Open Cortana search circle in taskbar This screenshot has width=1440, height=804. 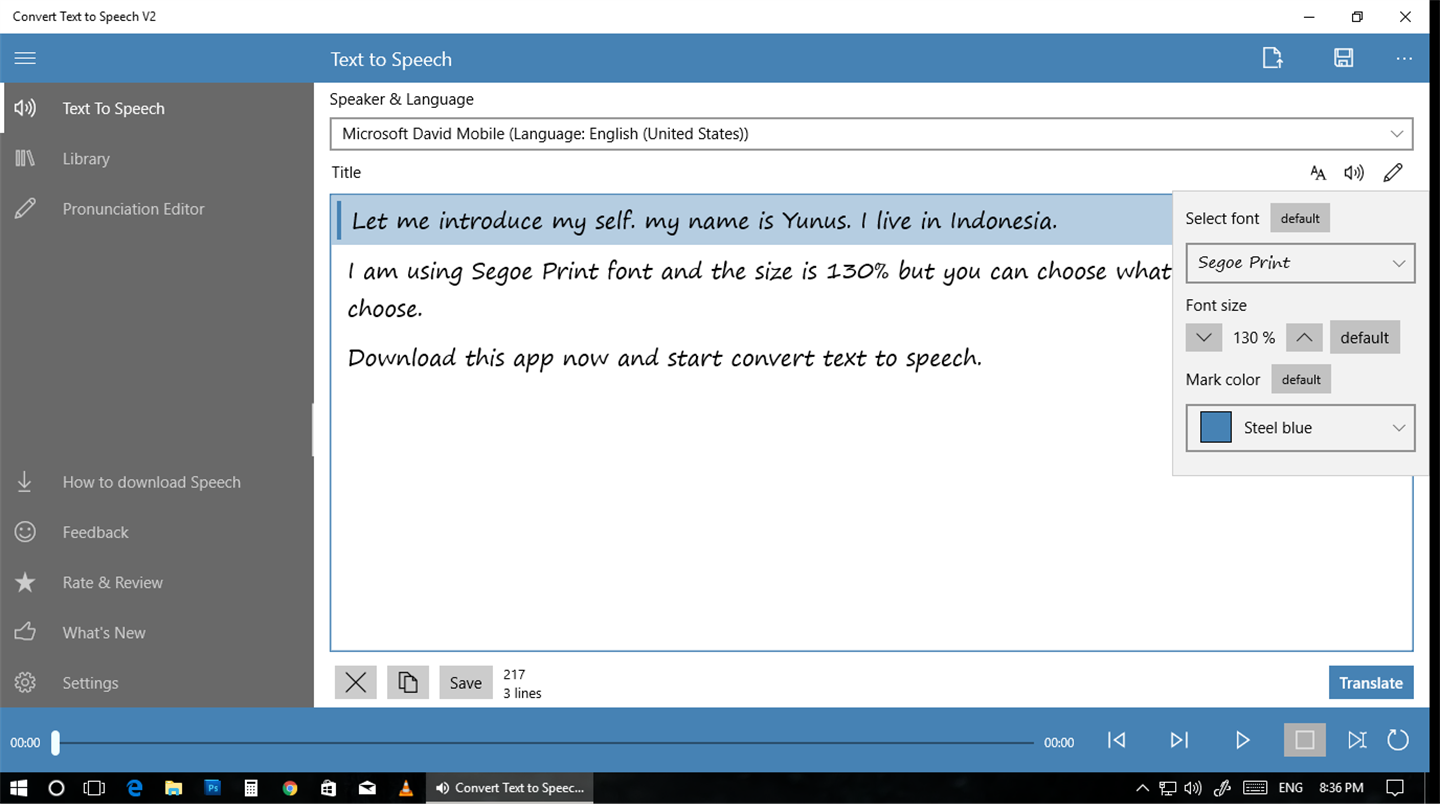56,788
